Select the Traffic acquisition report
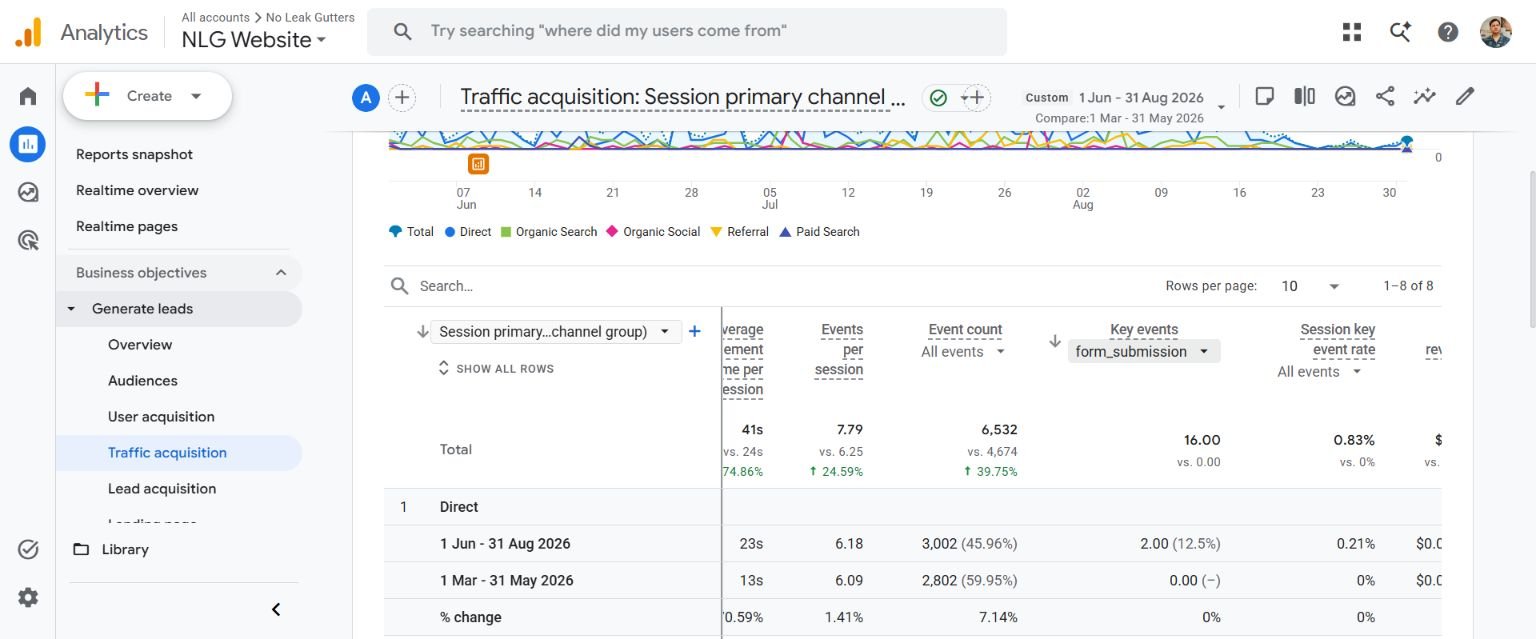This screenshot has width=1536, height=639. pyautogui.click(x=179, y=453)
